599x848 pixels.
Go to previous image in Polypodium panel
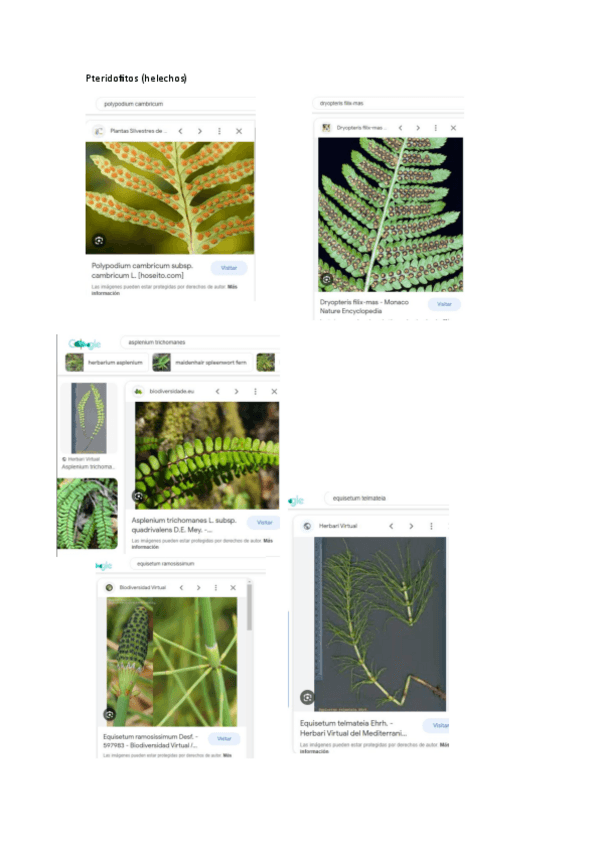click(x=181, y=131)
